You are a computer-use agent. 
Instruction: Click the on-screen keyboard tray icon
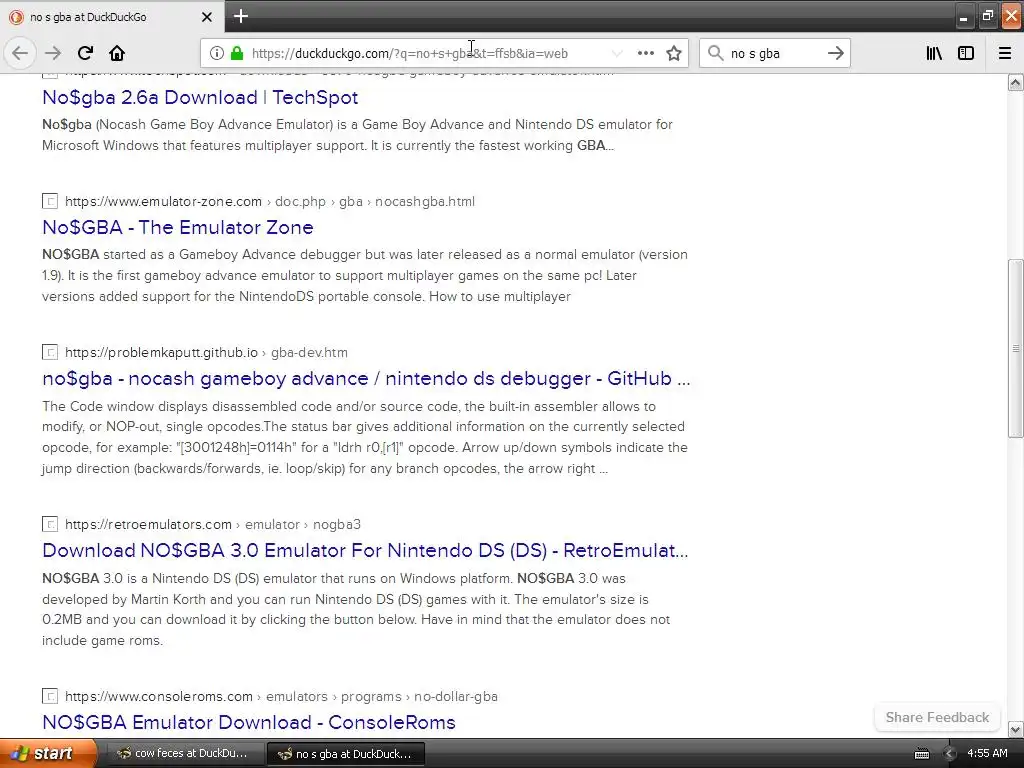click(x=921, y=754)
